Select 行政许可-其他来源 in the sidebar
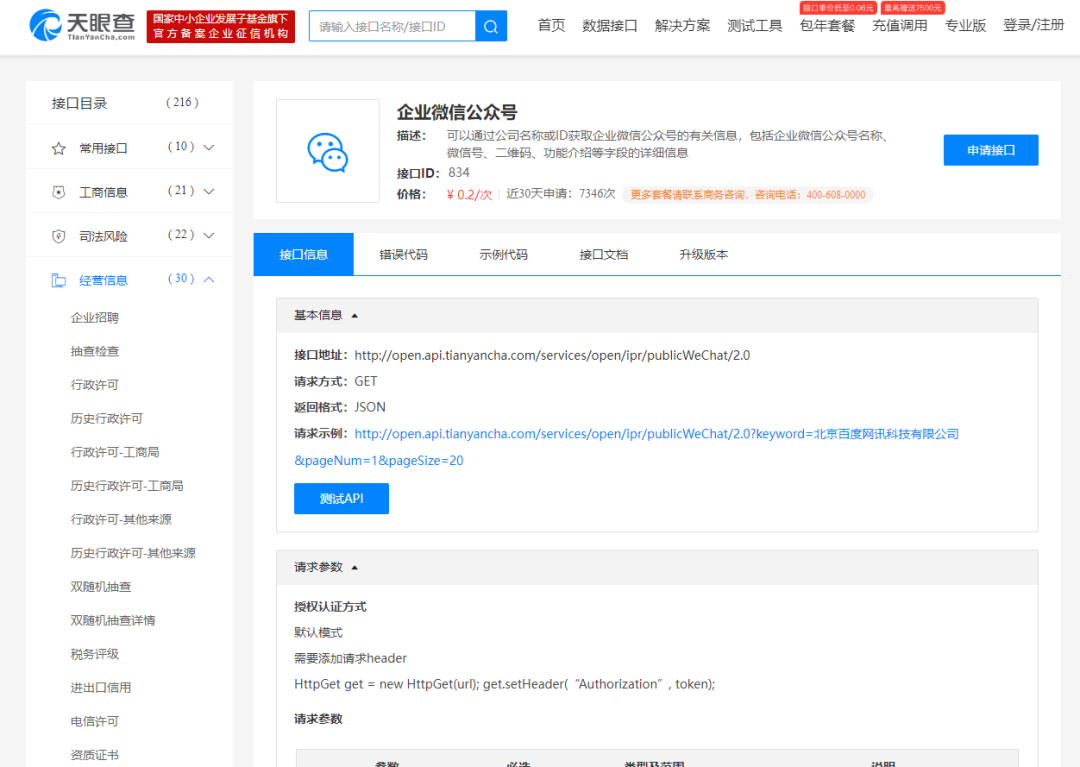 click(x=121, y=519)
